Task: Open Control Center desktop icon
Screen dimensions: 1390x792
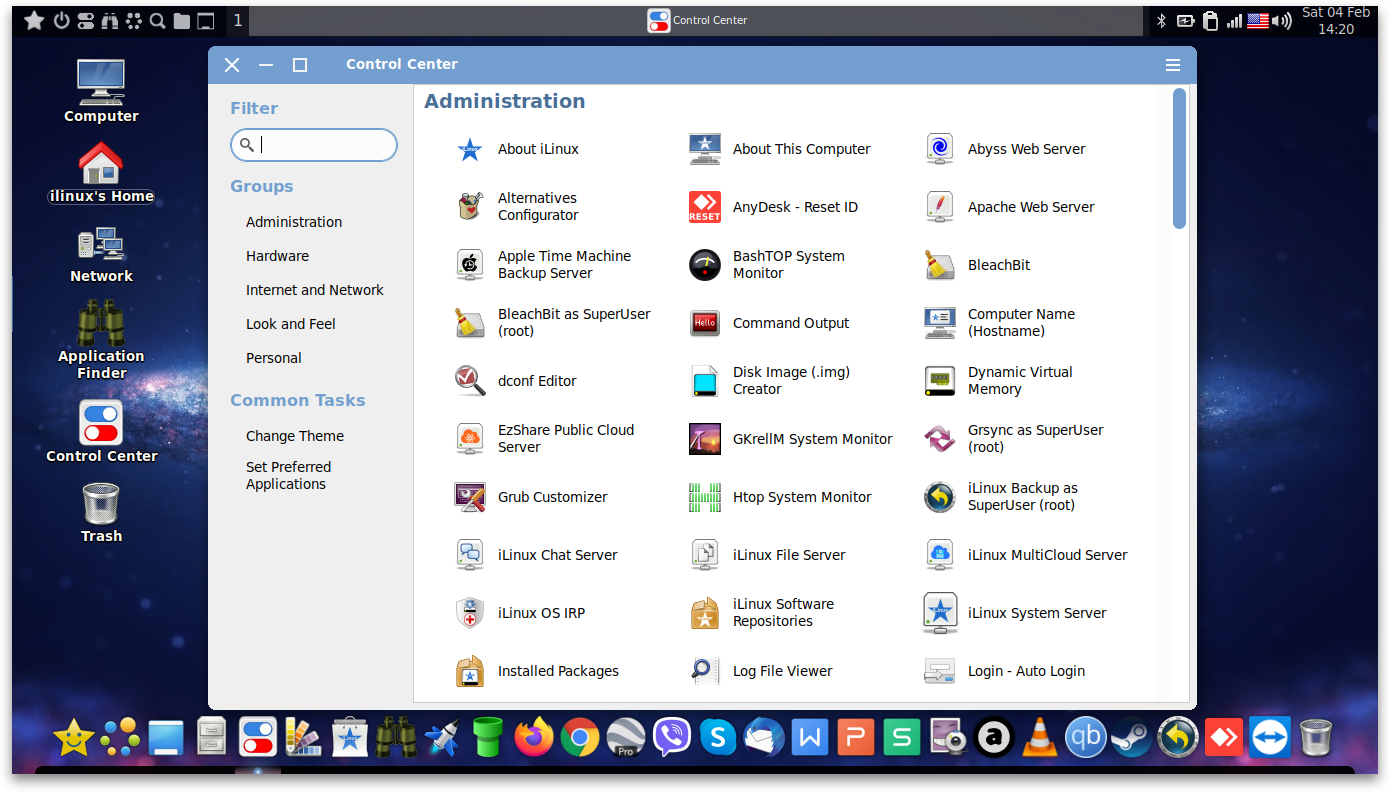Action: (101, 432)
